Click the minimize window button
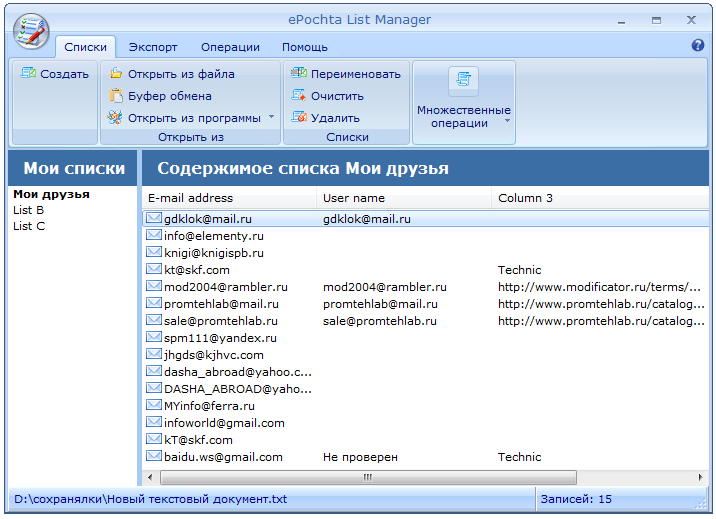The width and height of the screenshot is (716, 519). click(x=621, y=21)
